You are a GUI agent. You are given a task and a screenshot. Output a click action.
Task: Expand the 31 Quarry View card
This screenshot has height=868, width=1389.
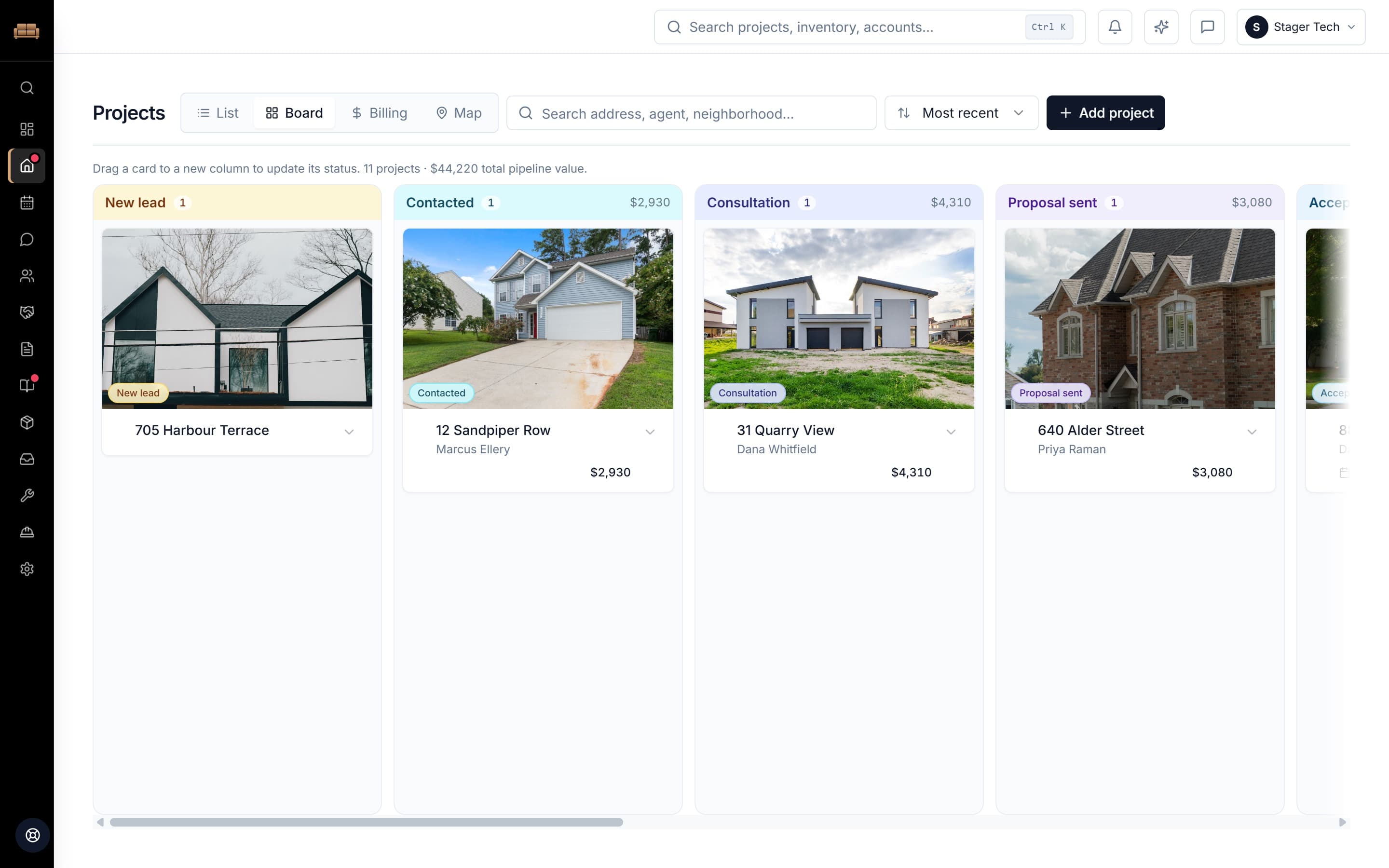951,432
